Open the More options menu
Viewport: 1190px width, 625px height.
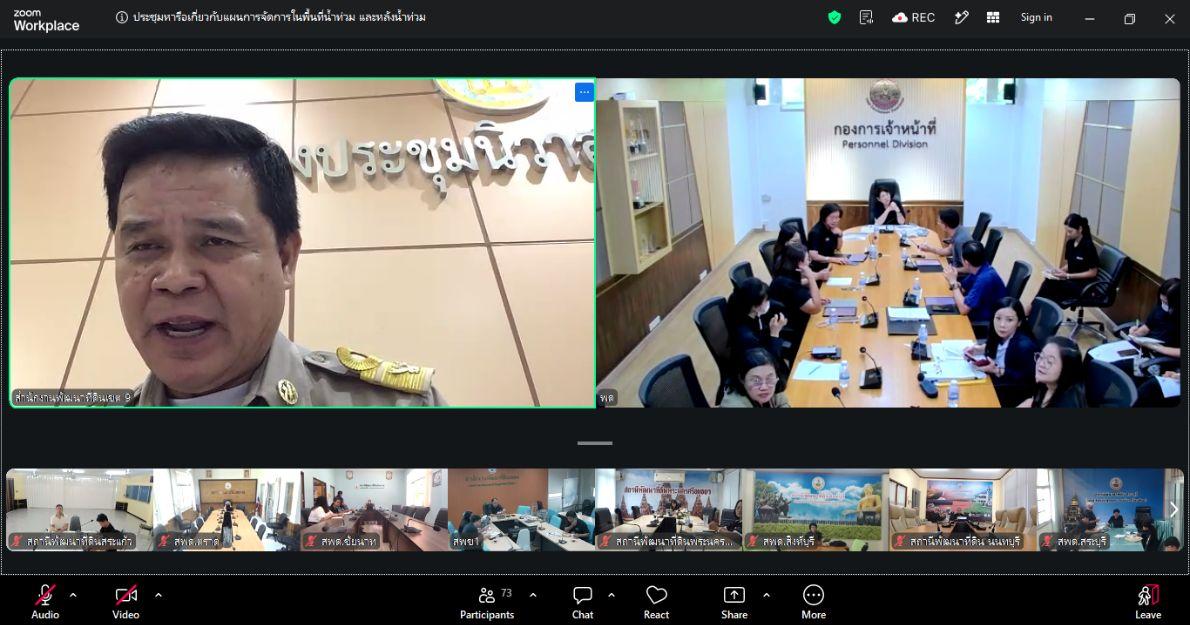[x=814, y=603]
